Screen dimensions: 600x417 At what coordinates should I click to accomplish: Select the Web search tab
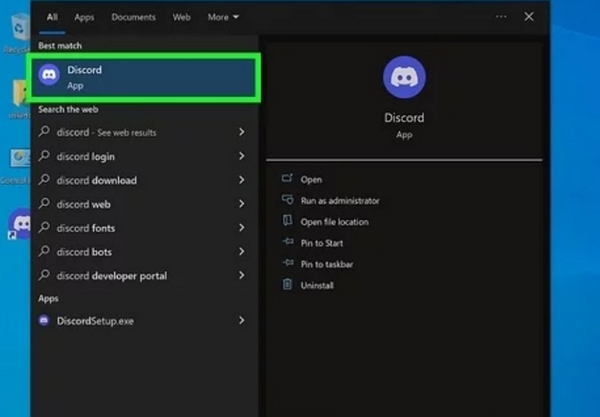point(181,17)
